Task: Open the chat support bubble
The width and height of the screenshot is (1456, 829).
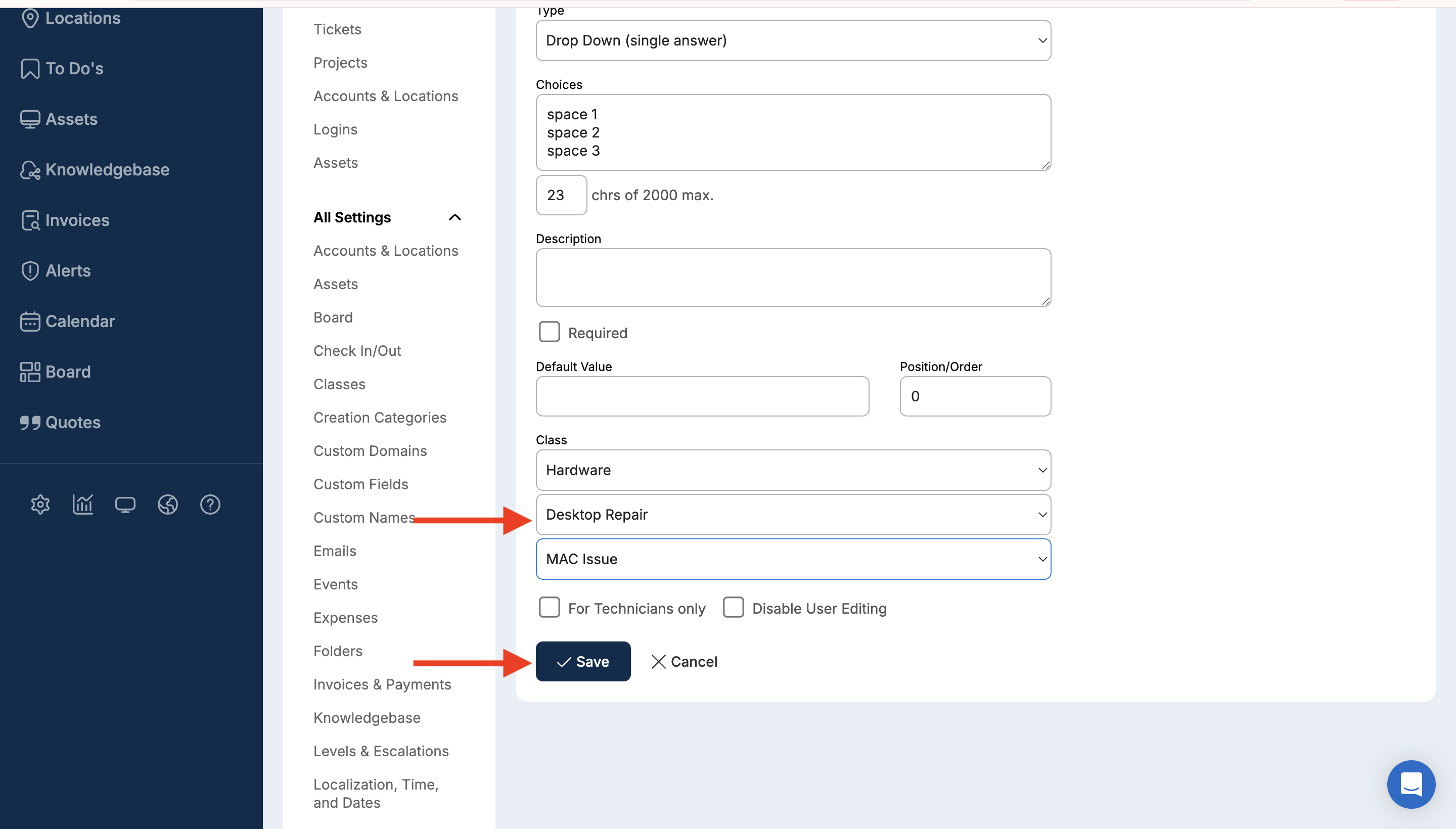Action: 1410,785
